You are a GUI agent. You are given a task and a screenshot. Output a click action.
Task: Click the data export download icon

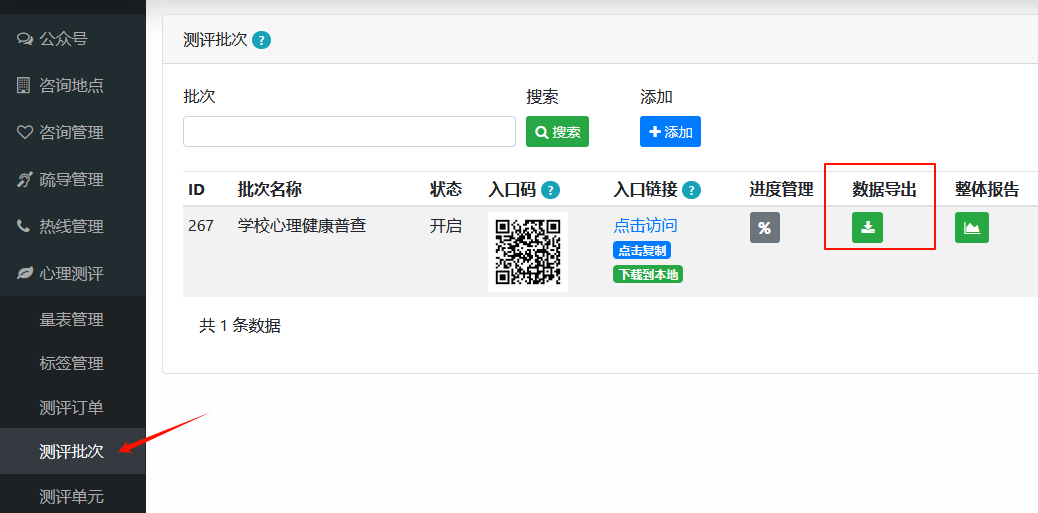(867, 228)
